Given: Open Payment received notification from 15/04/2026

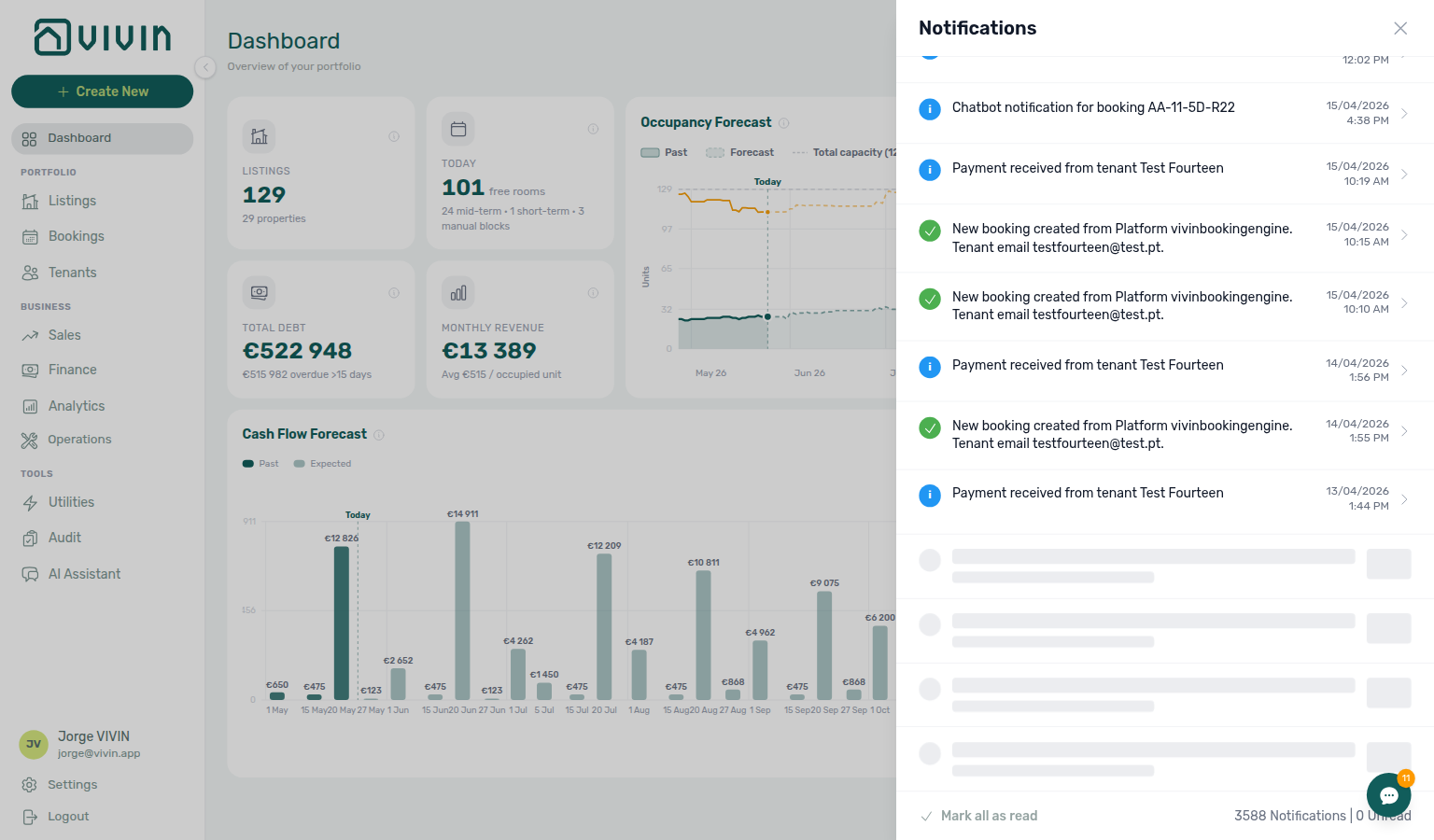Looking at the screenshot, I should pos(1164,174).
